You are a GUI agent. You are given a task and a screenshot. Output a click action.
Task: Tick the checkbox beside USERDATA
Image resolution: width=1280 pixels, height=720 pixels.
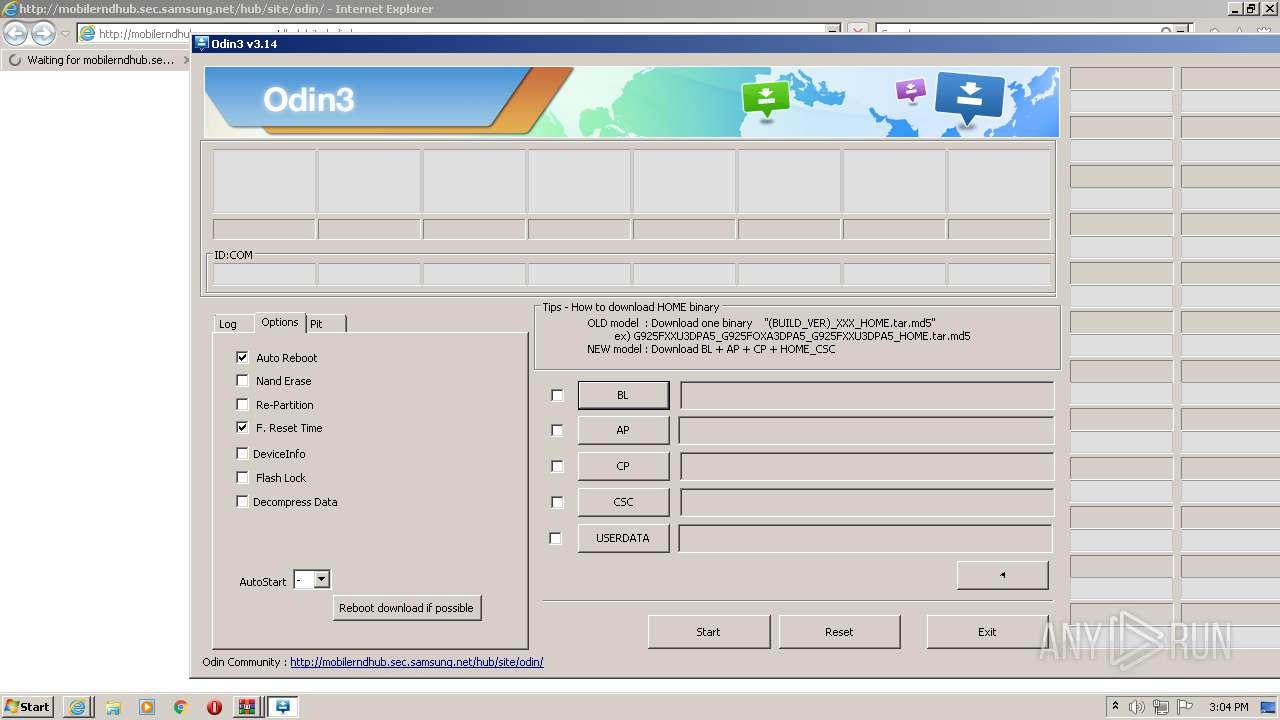(556, 538)
